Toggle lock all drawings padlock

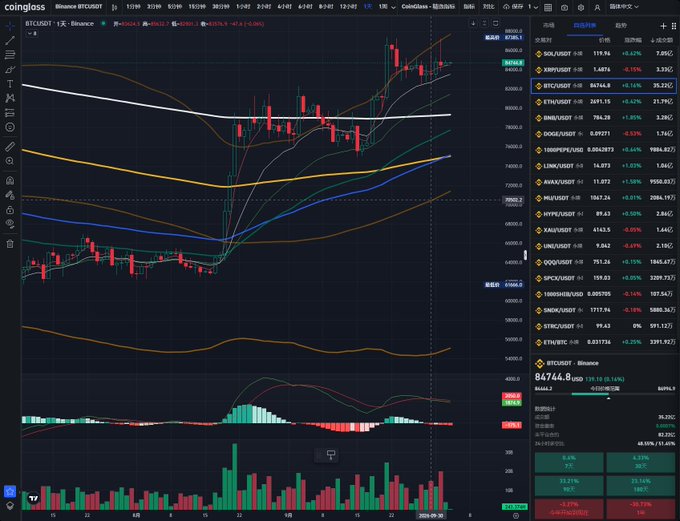[x=10, y=210]
